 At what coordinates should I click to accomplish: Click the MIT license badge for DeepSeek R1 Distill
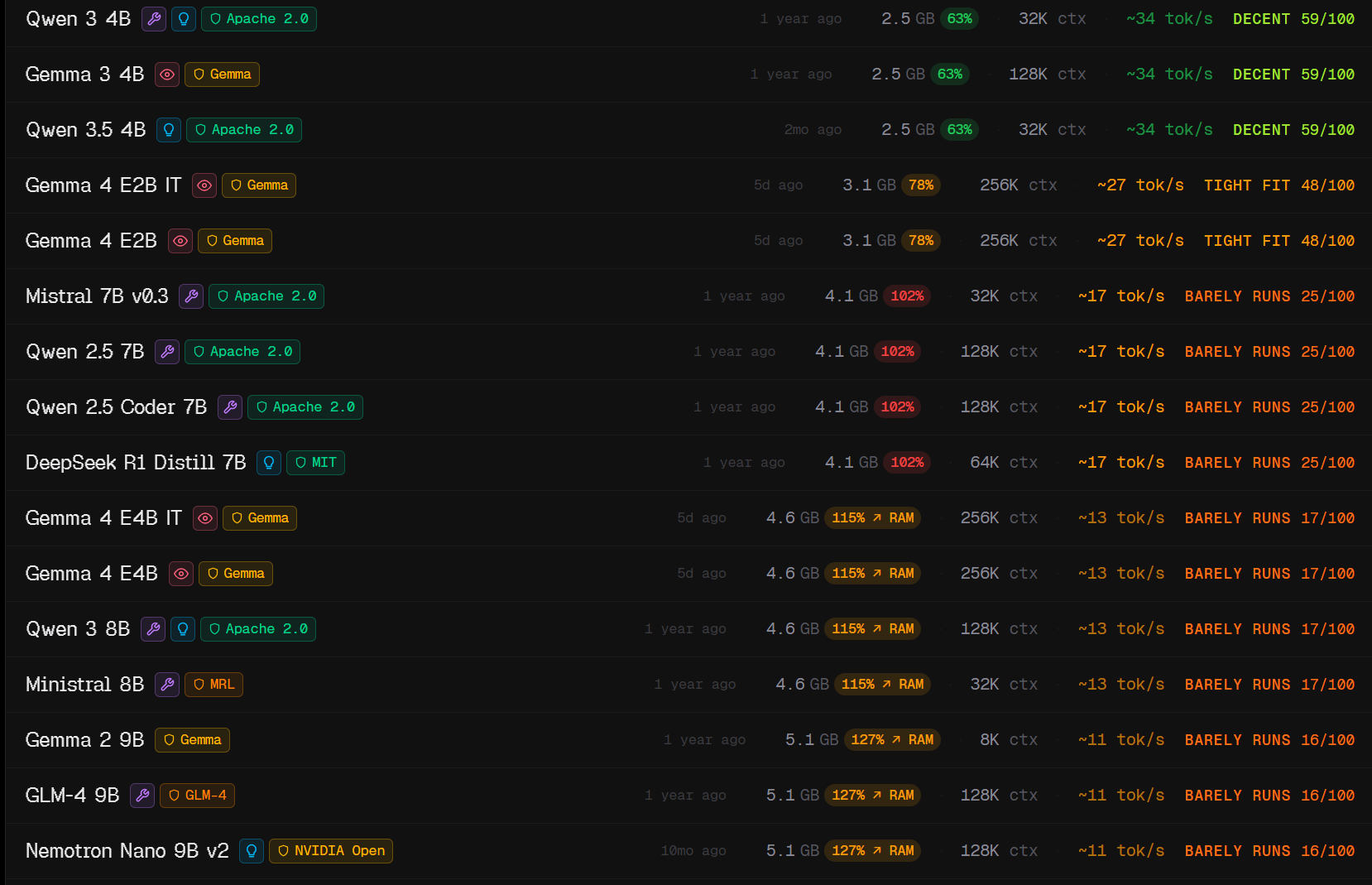[315, 463]
